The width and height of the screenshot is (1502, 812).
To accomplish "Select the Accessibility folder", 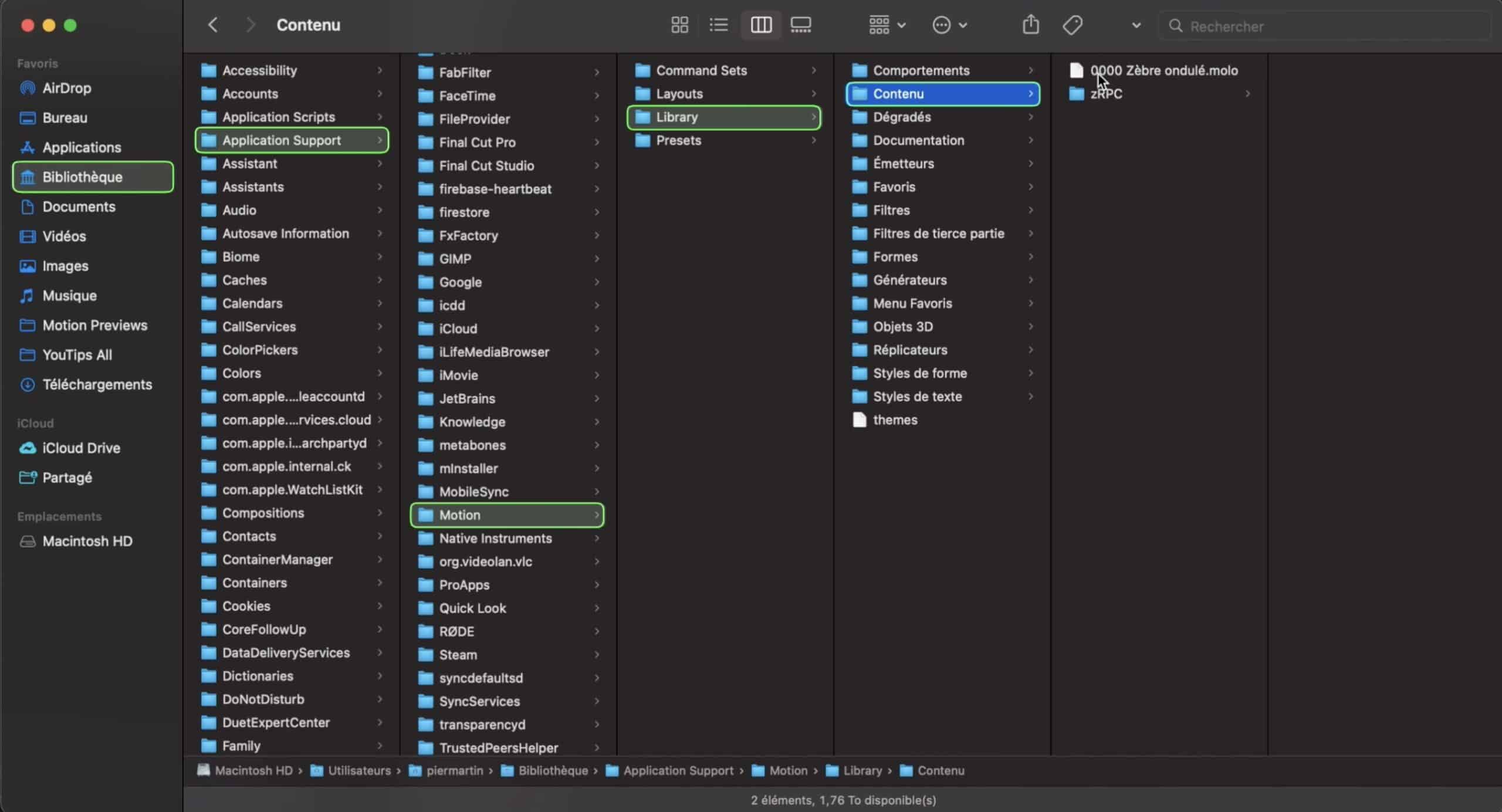I will pos(292,70).
